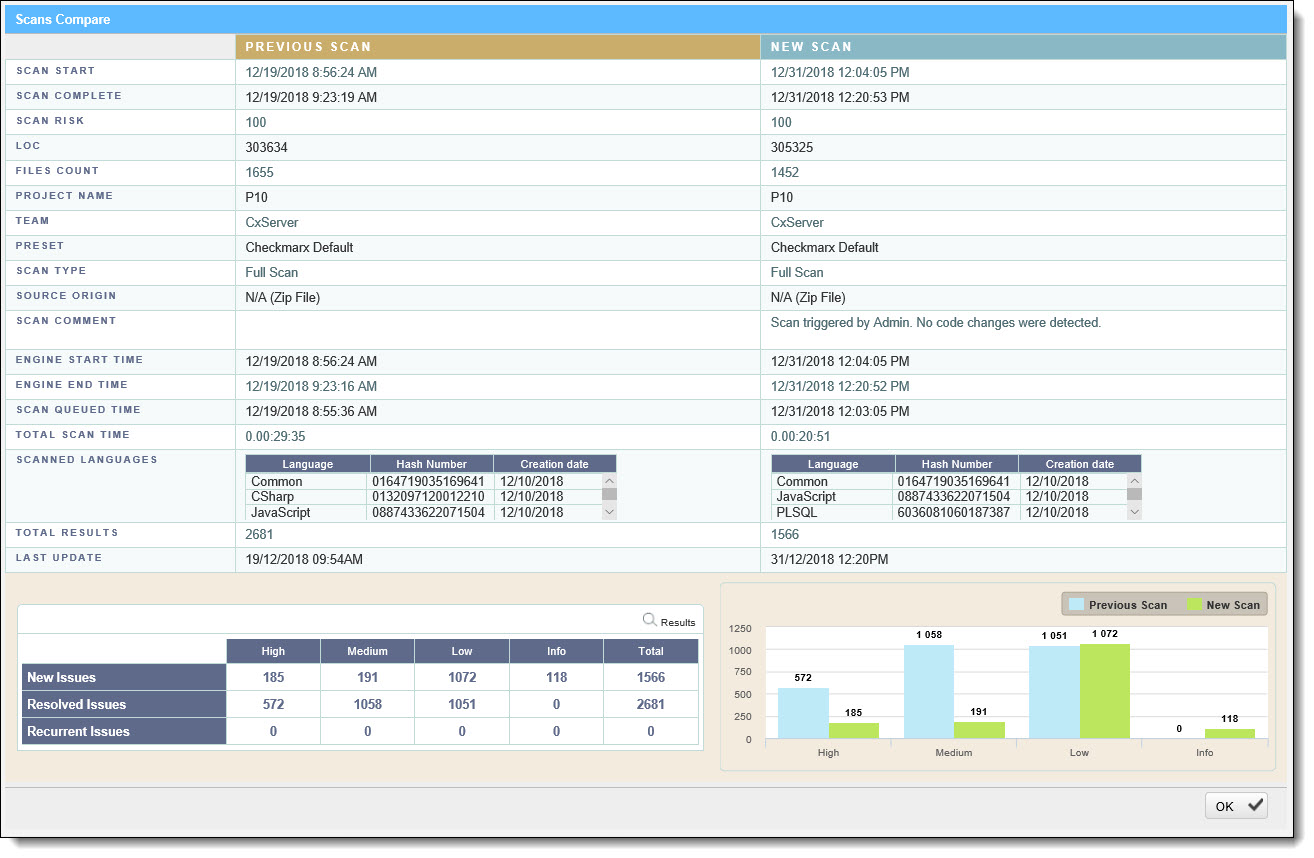Viewport: 1314px width, 858px height.
Task: Click Resolved Issues Low value 1051
Action: [462, 704]
